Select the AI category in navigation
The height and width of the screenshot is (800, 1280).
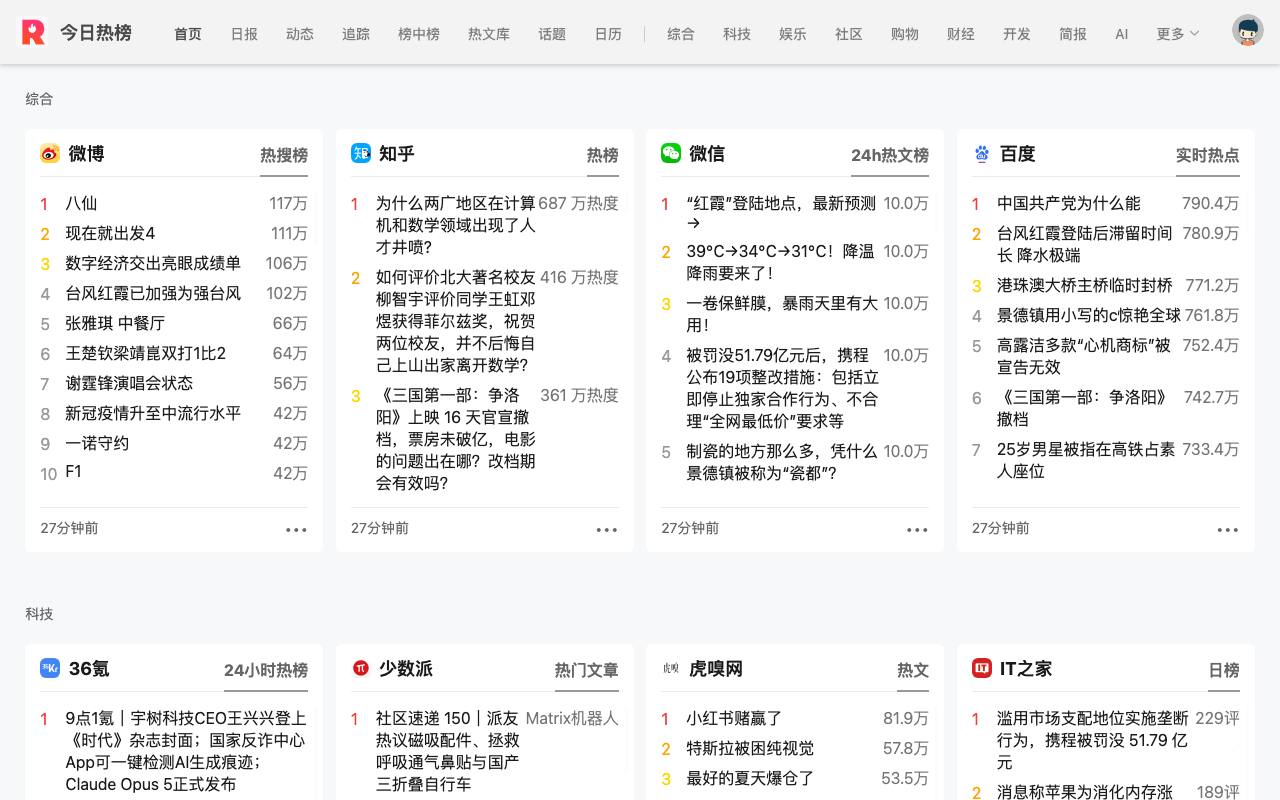pyautogui.click(x=1122, y=33)
